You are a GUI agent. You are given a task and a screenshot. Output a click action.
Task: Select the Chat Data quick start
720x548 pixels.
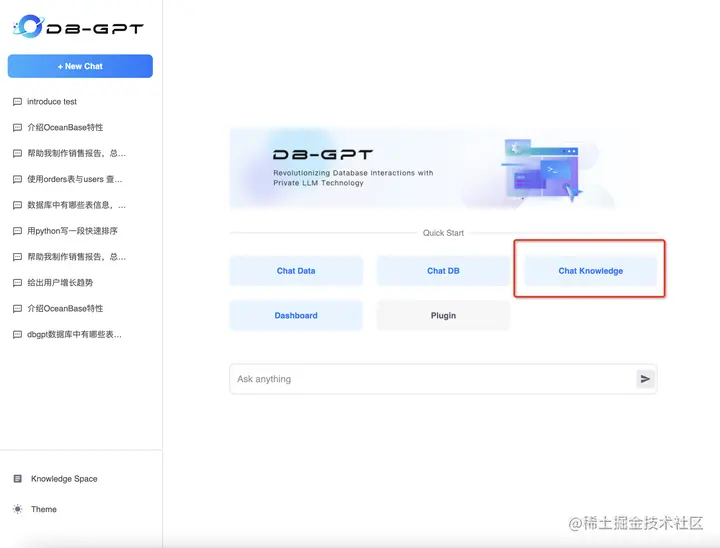(x=296, y=271)
